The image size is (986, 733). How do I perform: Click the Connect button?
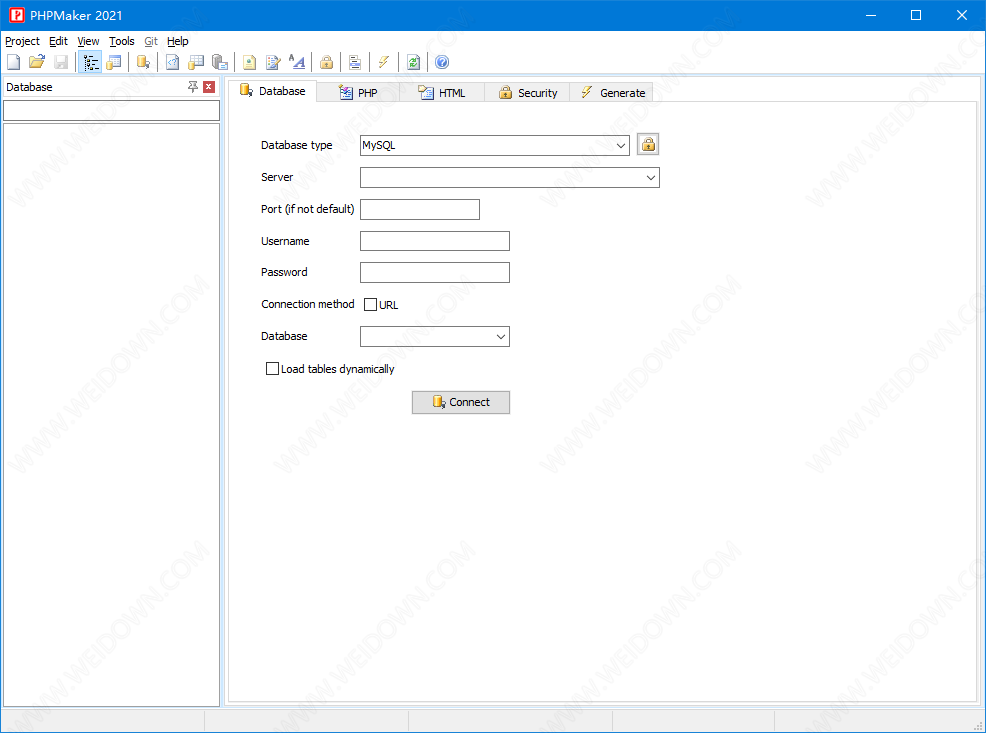pos(461,402)
